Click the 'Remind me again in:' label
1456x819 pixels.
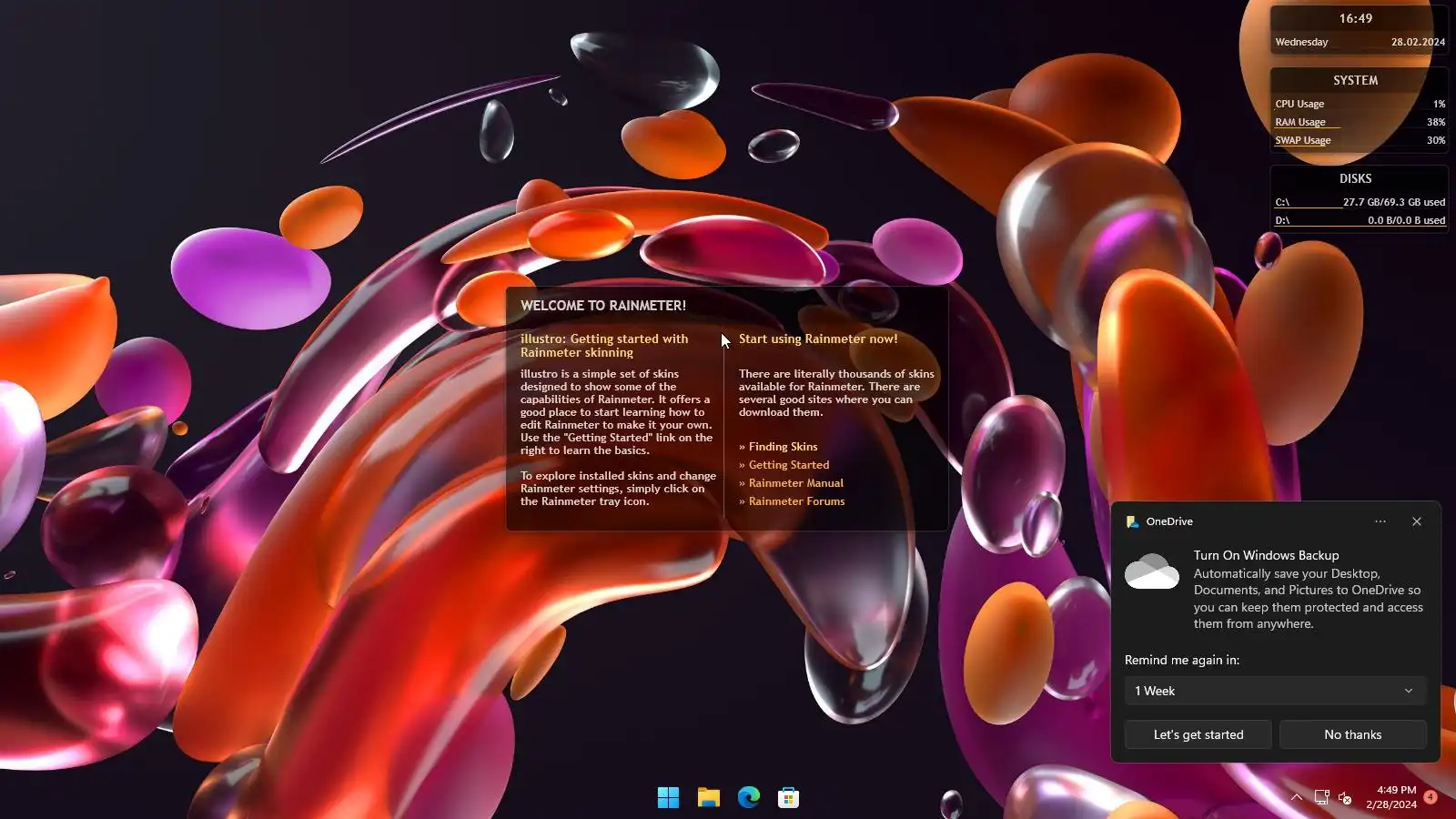pos(1182,660)
